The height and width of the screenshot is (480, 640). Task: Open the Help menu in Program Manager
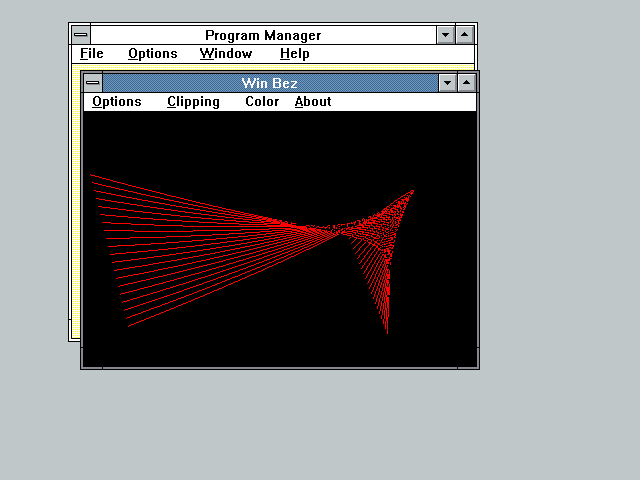tap(295, 54)
